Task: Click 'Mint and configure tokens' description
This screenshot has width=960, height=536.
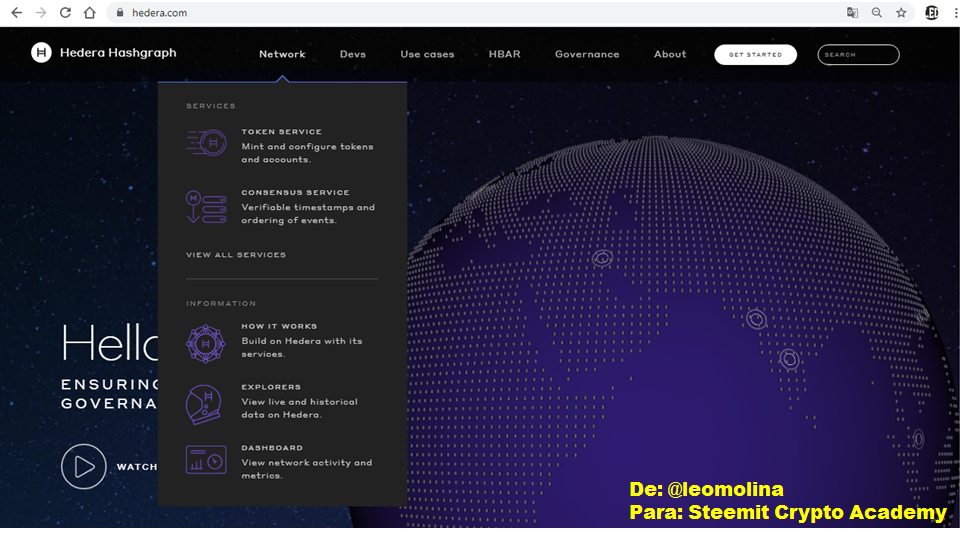Action: 307,153
